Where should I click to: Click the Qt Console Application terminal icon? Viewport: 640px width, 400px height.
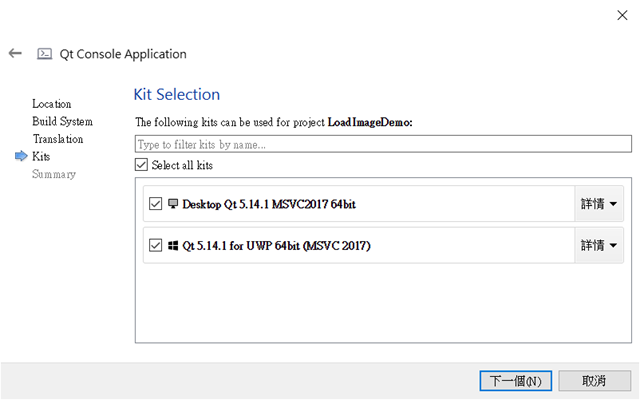44,54
